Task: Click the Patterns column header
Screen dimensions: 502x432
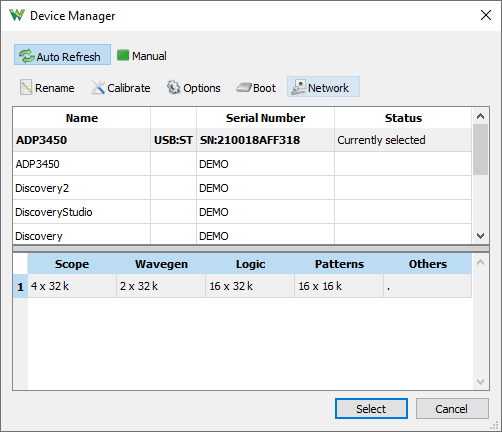Action: click(339, 264)
